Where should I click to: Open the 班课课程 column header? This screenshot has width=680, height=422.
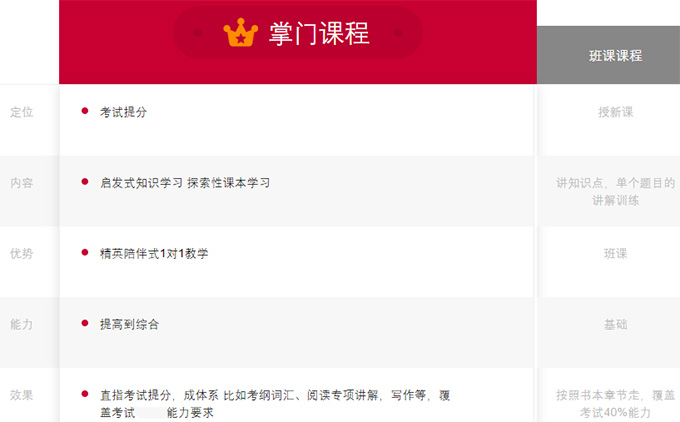[x=615, y=56]
